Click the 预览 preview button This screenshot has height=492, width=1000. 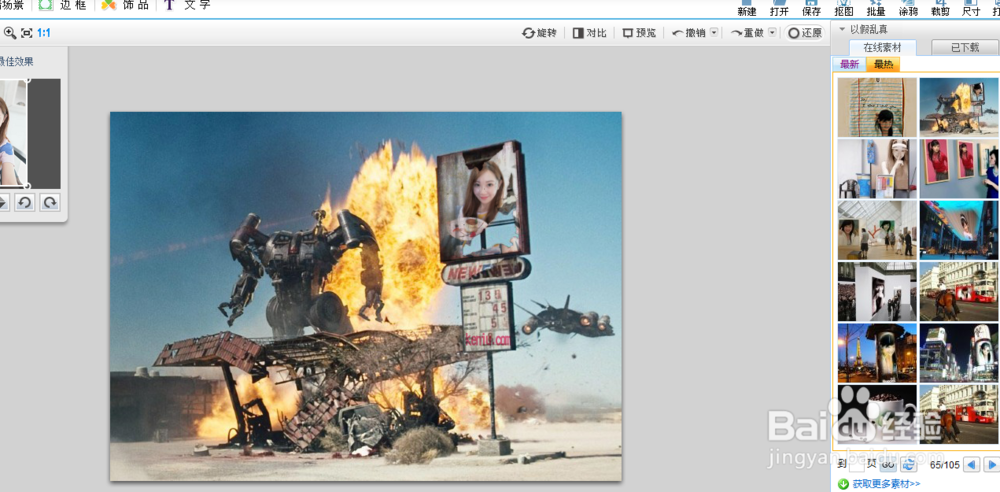click(639, 33)
